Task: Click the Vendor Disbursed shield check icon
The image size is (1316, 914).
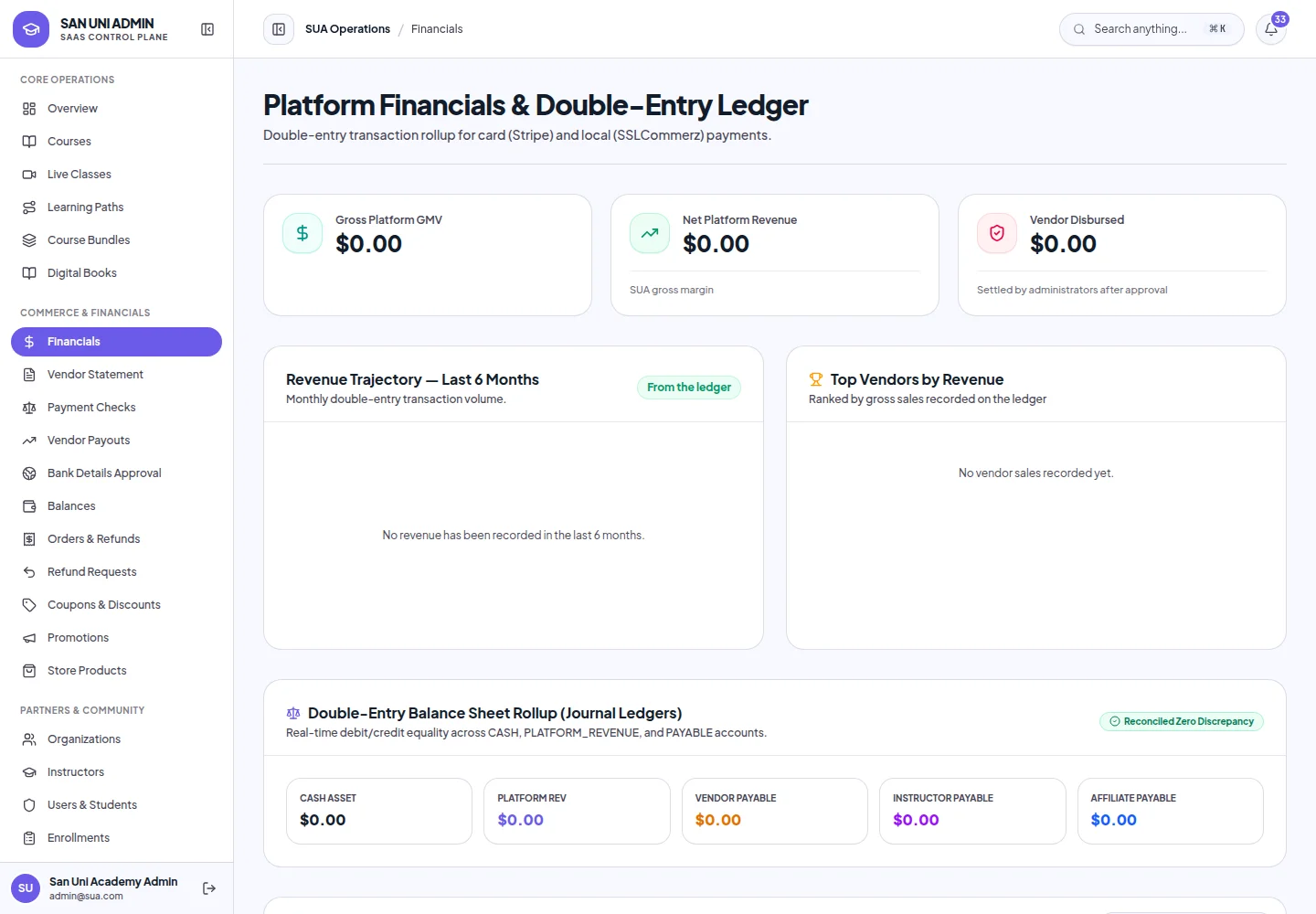Action: point(997,233)
